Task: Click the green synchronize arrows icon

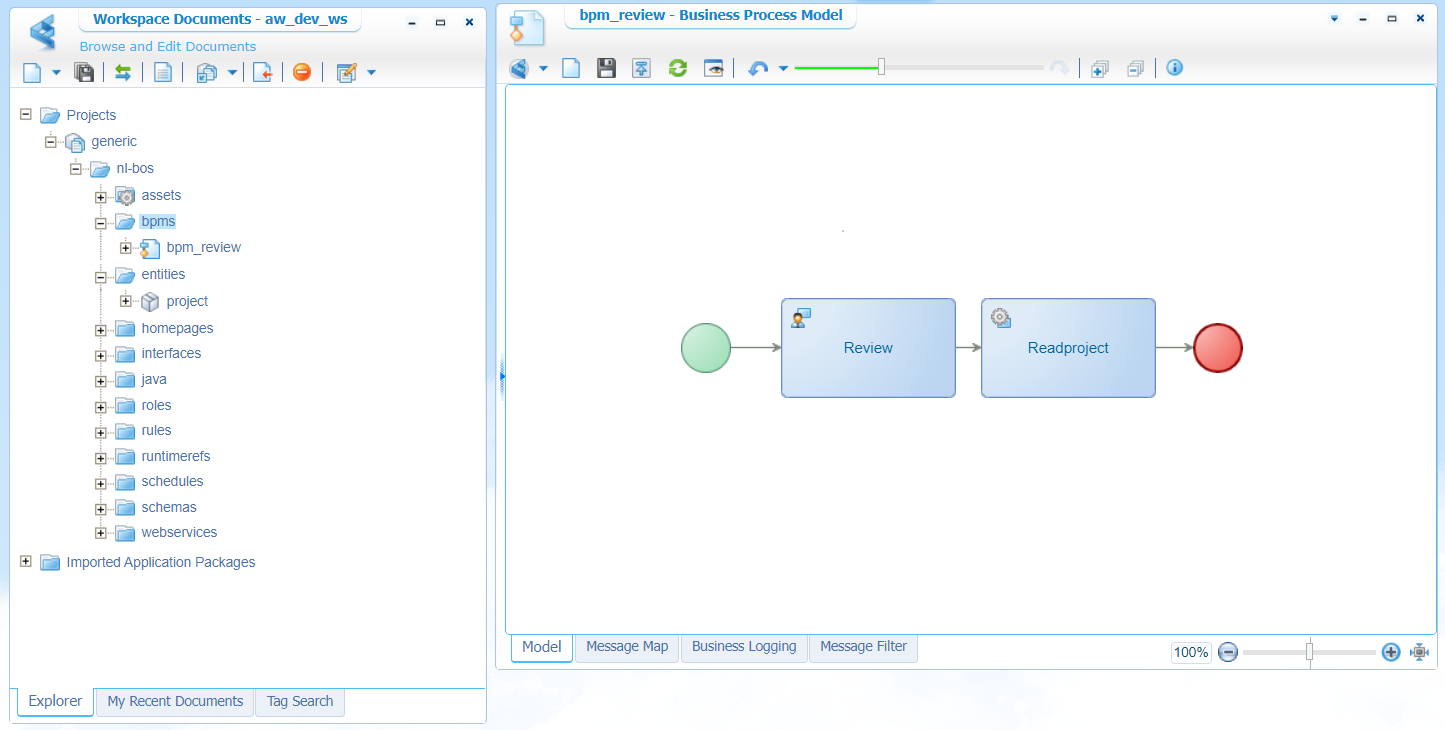Action: [123, 72]
